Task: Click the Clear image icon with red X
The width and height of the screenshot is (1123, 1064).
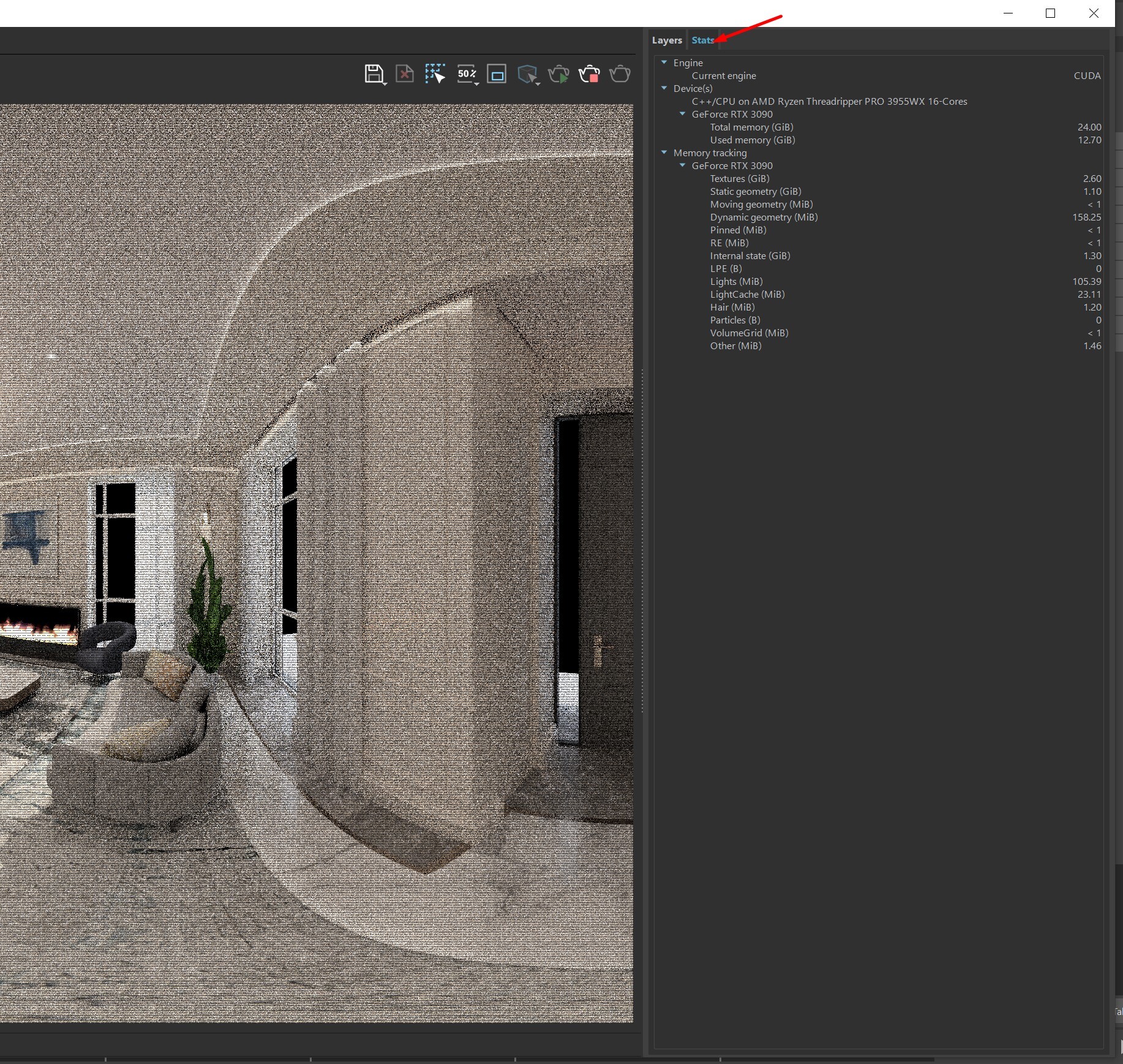Action: 405,74
